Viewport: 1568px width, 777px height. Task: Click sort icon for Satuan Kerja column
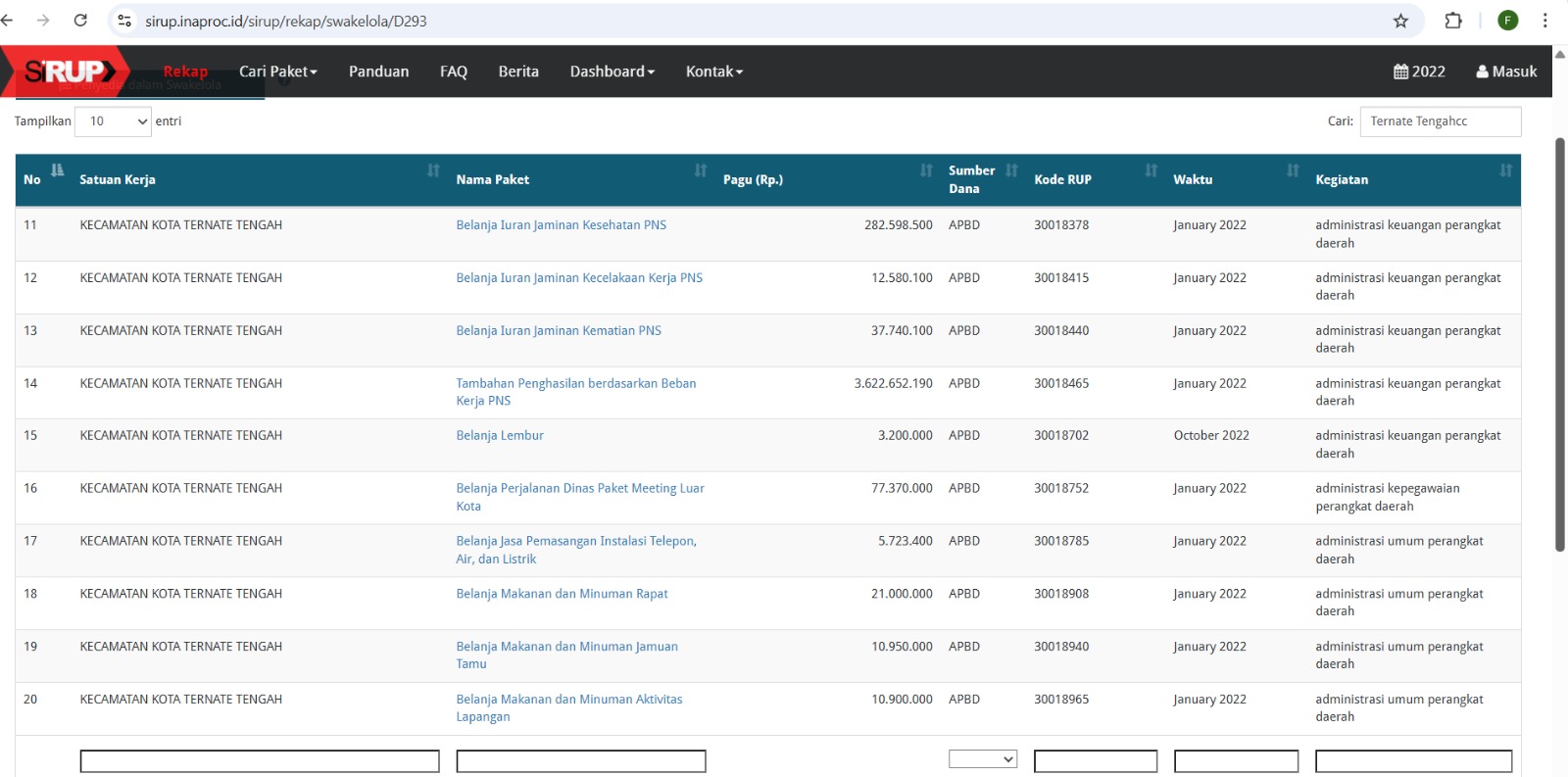click(x=433, y=170)
